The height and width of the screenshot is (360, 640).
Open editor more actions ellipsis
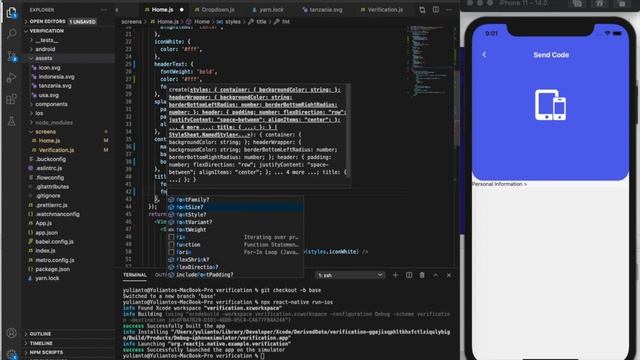pos(449,10)
